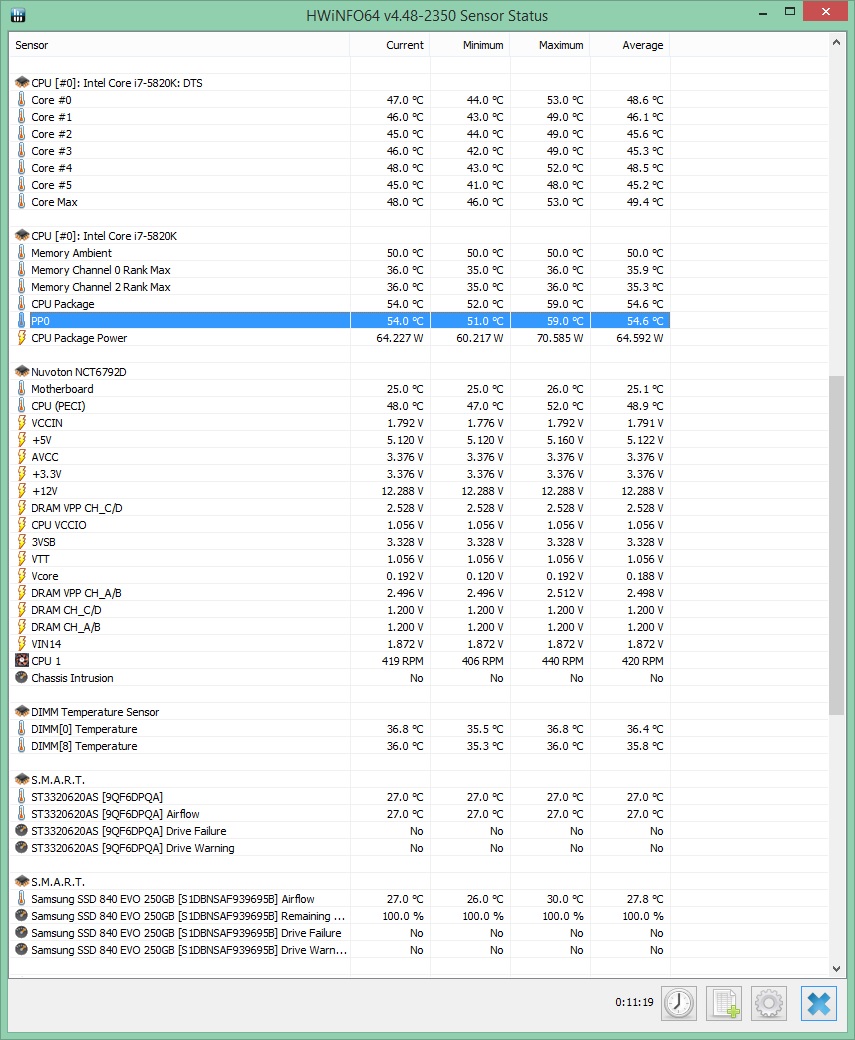Click the 64.227 W current power value
The image size is (855, 1040).
(399, 338)
